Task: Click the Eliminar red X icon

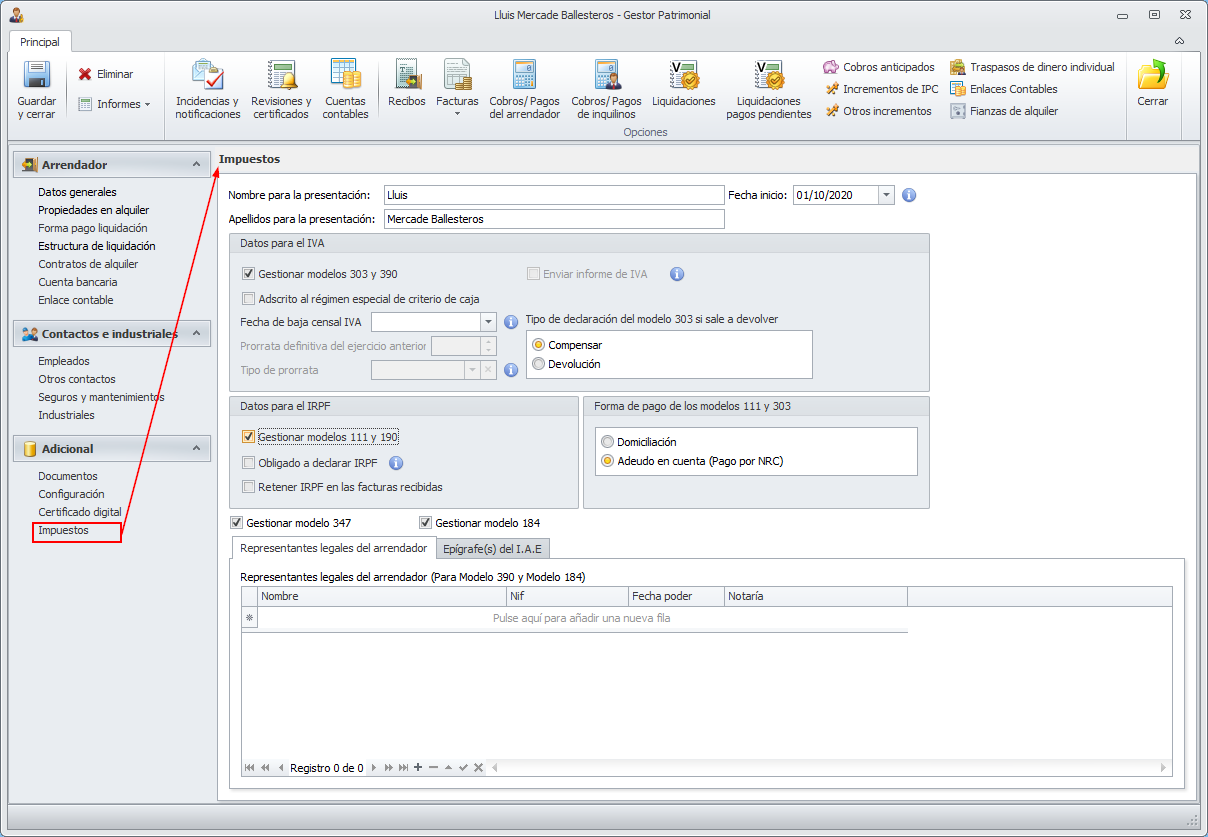Action: click(85, 74)
